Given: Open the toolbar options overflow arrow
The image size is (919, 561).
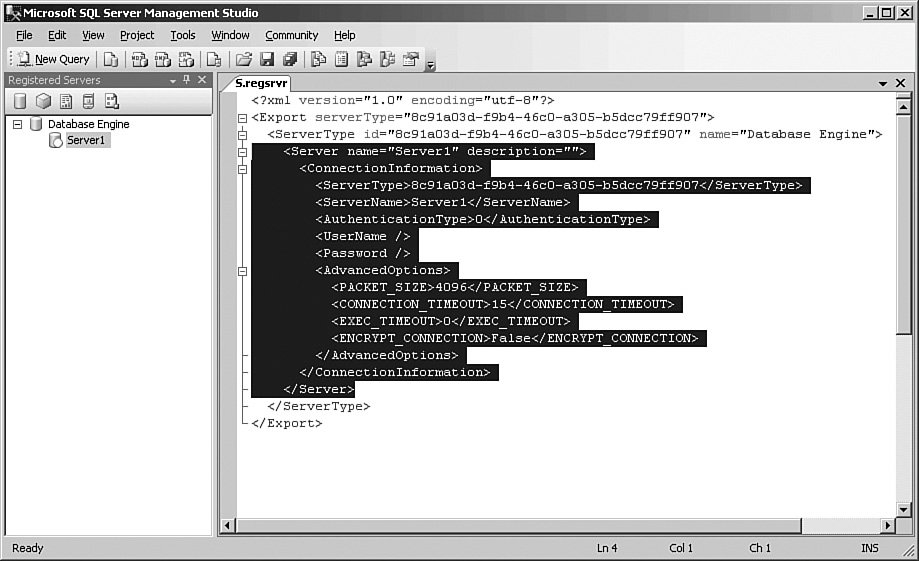Looking at the screenshot, I should (431, 65).
